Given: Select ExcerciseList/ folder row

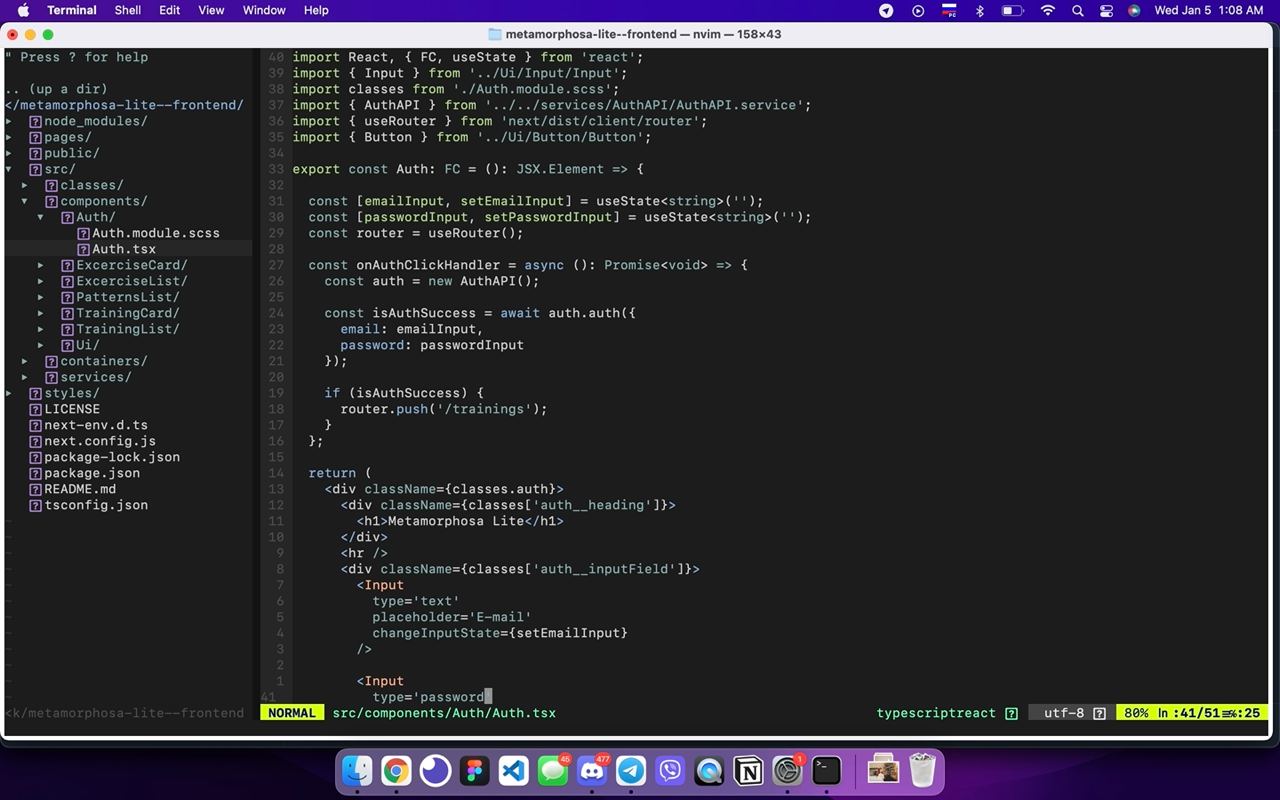Looking at the screenshot, I should tap(132, 281).
